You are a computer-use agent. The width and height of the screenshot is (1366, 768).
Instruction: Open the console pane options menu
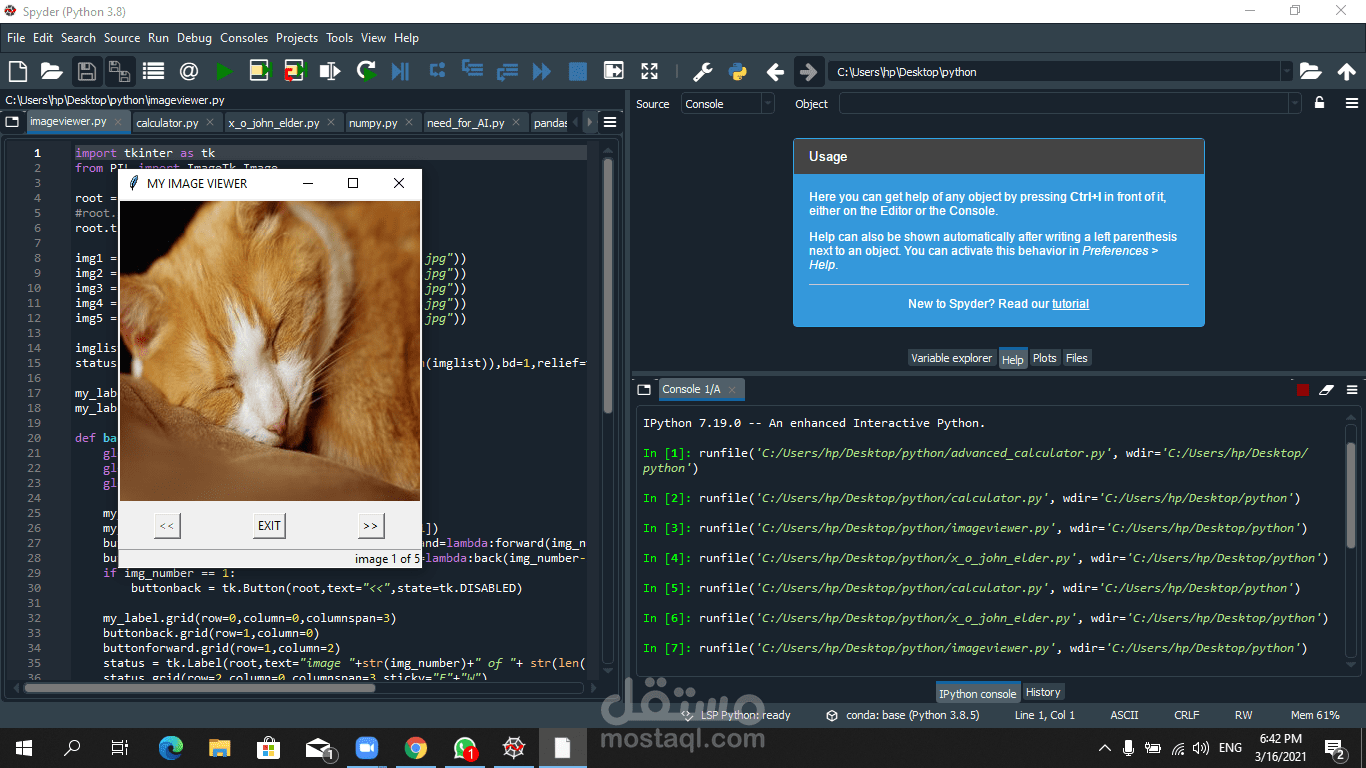[1352, 389]
